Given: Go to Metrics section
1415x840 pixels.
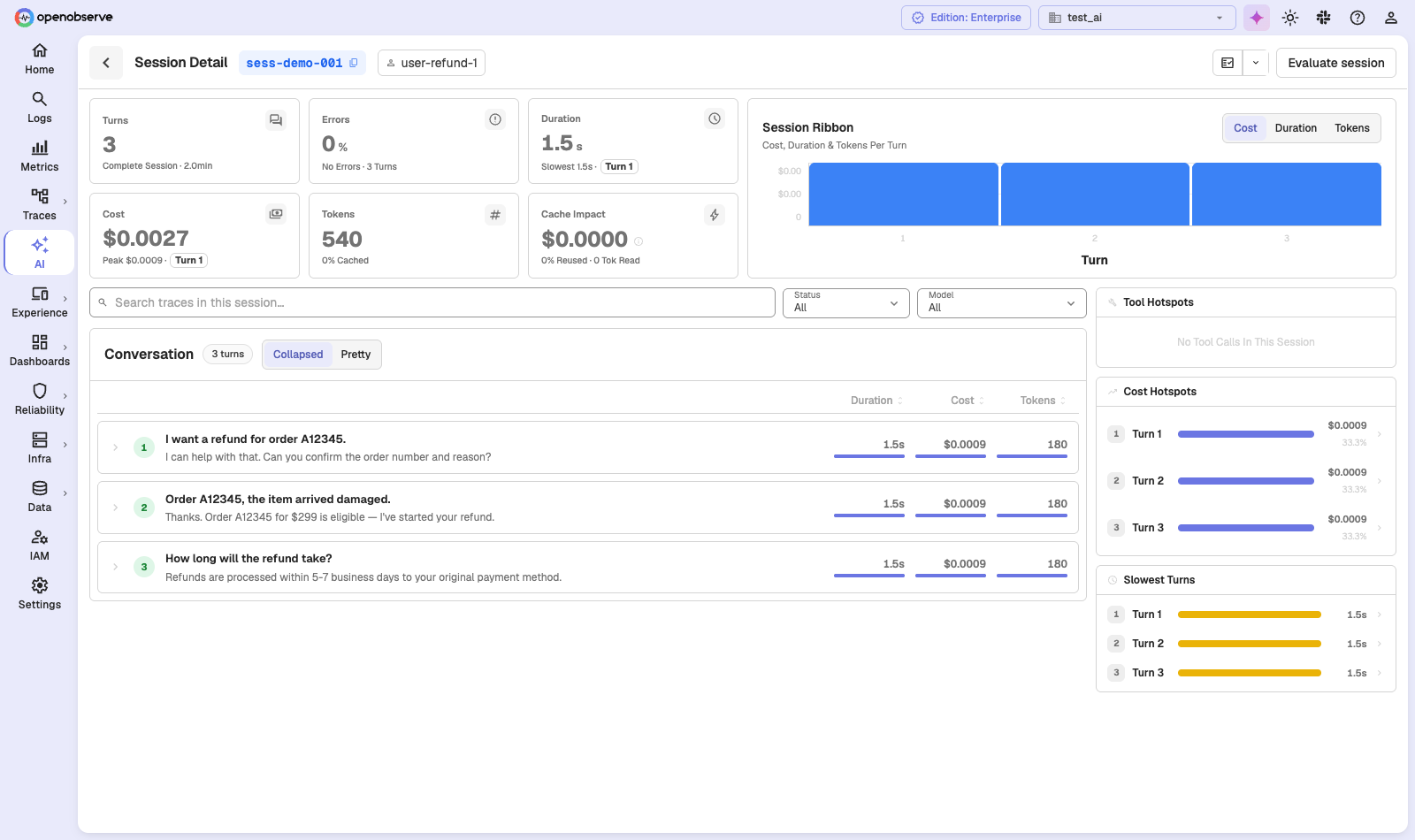Looking at the screenshot, I should pyautogui.click(x=39, y=157).
